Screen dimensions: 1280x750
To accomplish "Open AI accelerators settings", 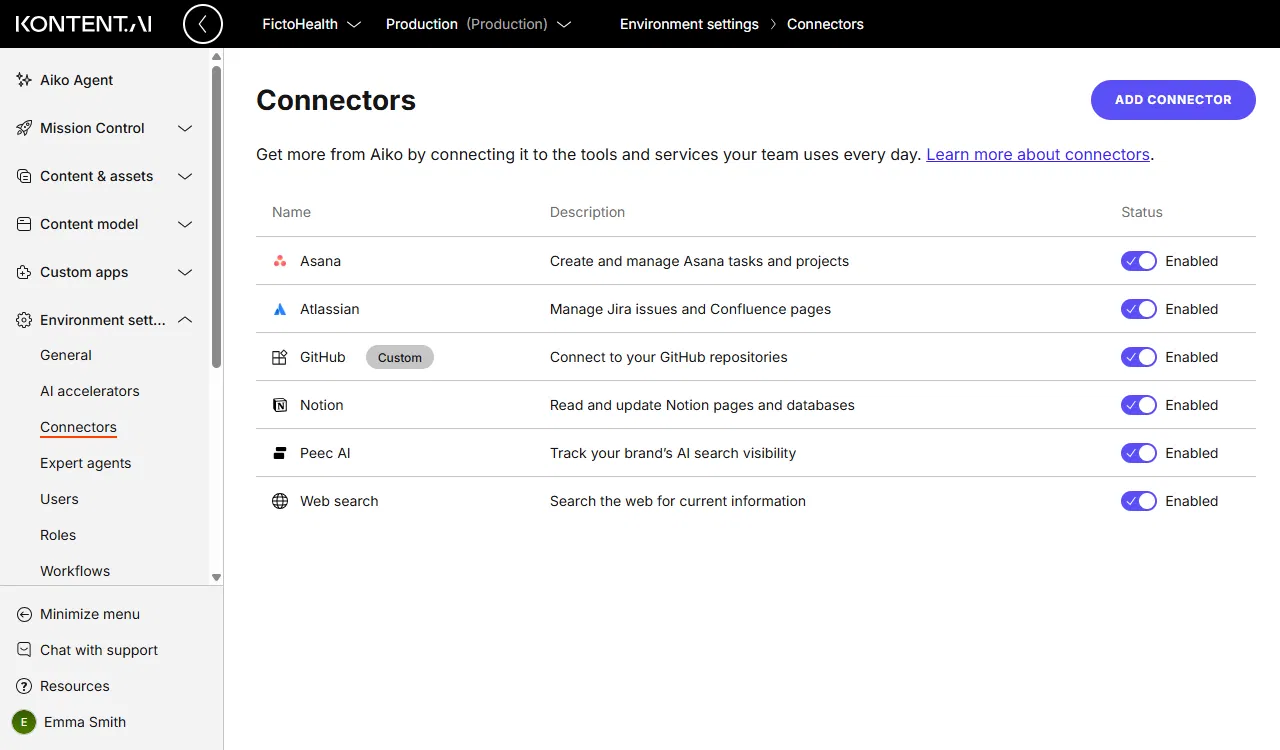I will [x=90, y=391].
